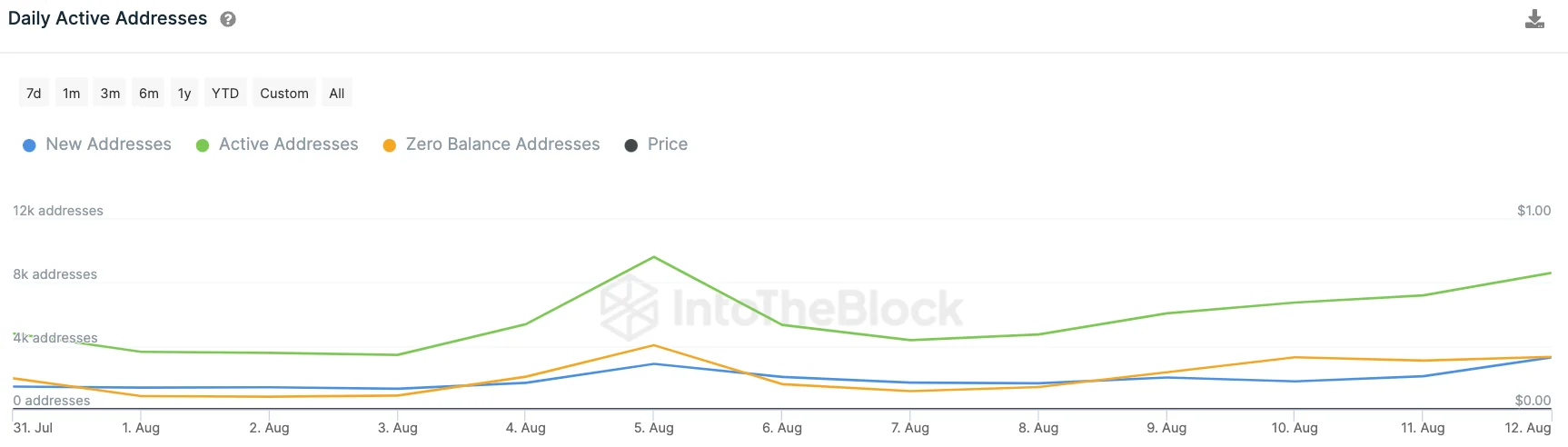
Task: Click the blue New Addresses legend dot
Action: click(29, 145)
